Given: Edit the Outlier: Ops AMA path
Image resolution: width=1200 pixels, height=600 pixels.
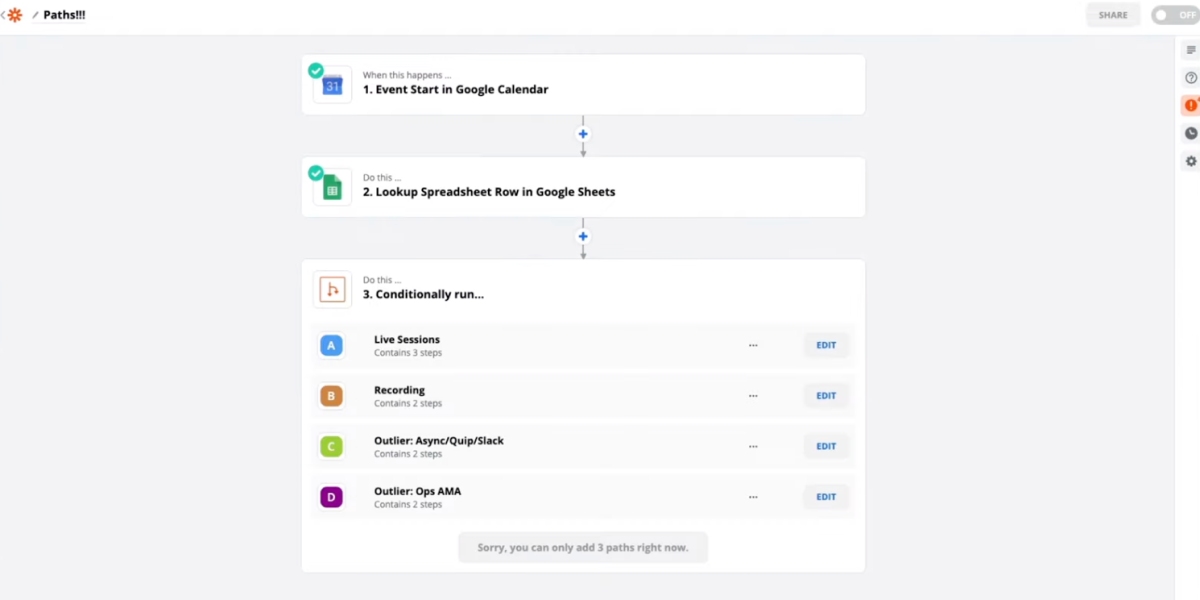Looking at the screenshot, I should click(x=826, y=497).
